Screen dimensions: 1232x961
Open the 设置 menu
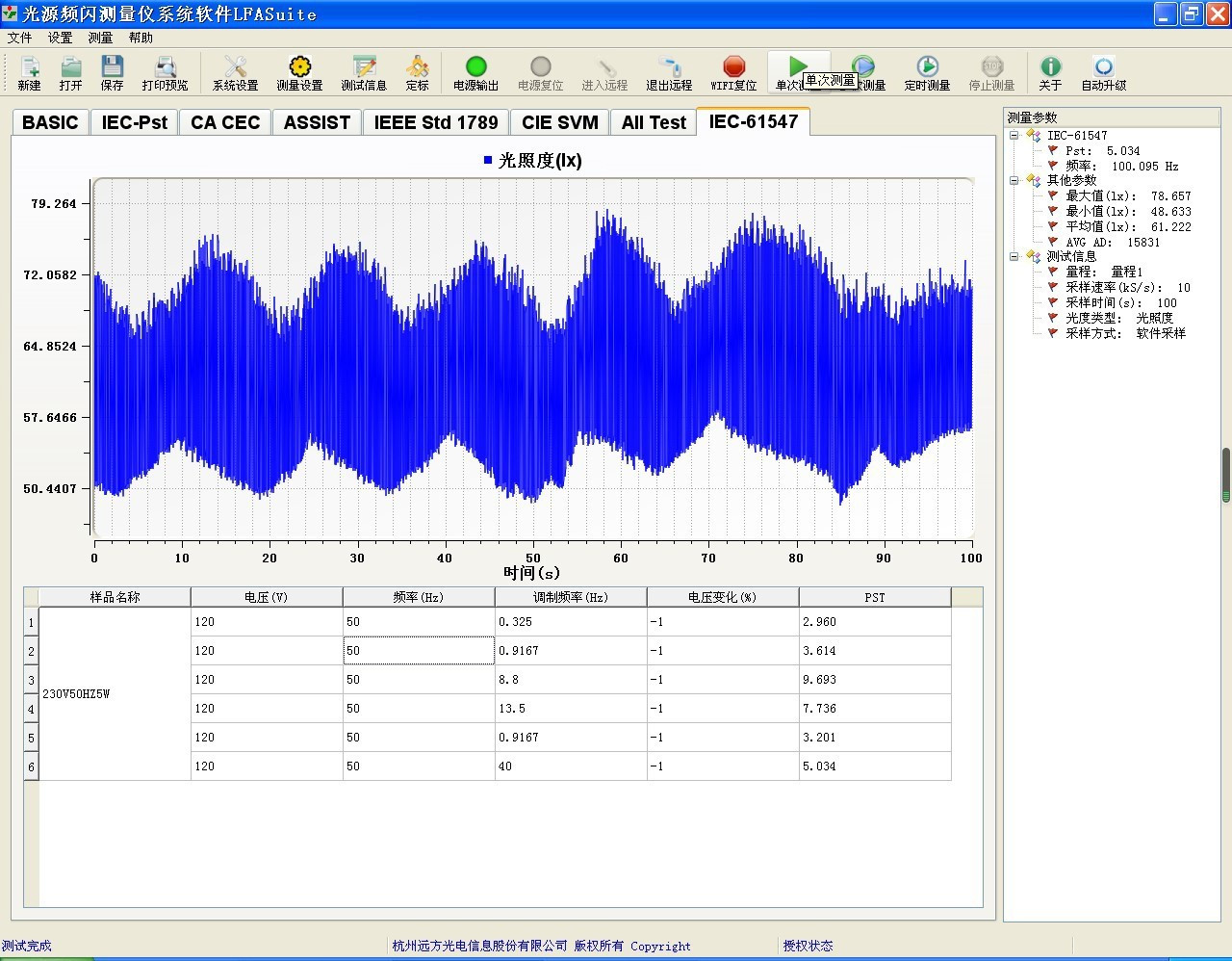click(x=60, y=38)
